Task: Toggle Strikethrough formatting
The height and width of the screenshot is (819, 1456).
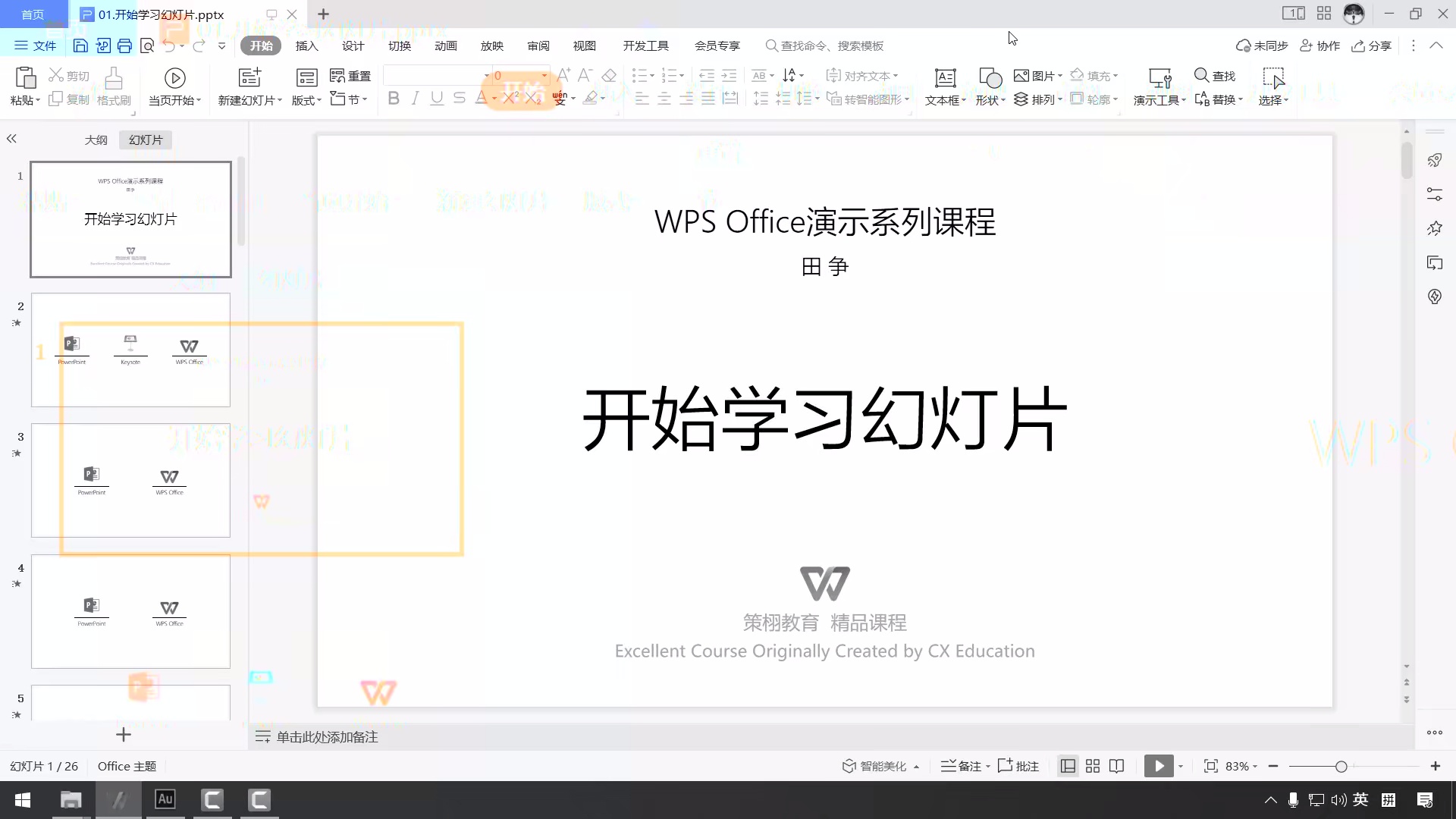Action: pyautogui.click(x=460, y=99)
